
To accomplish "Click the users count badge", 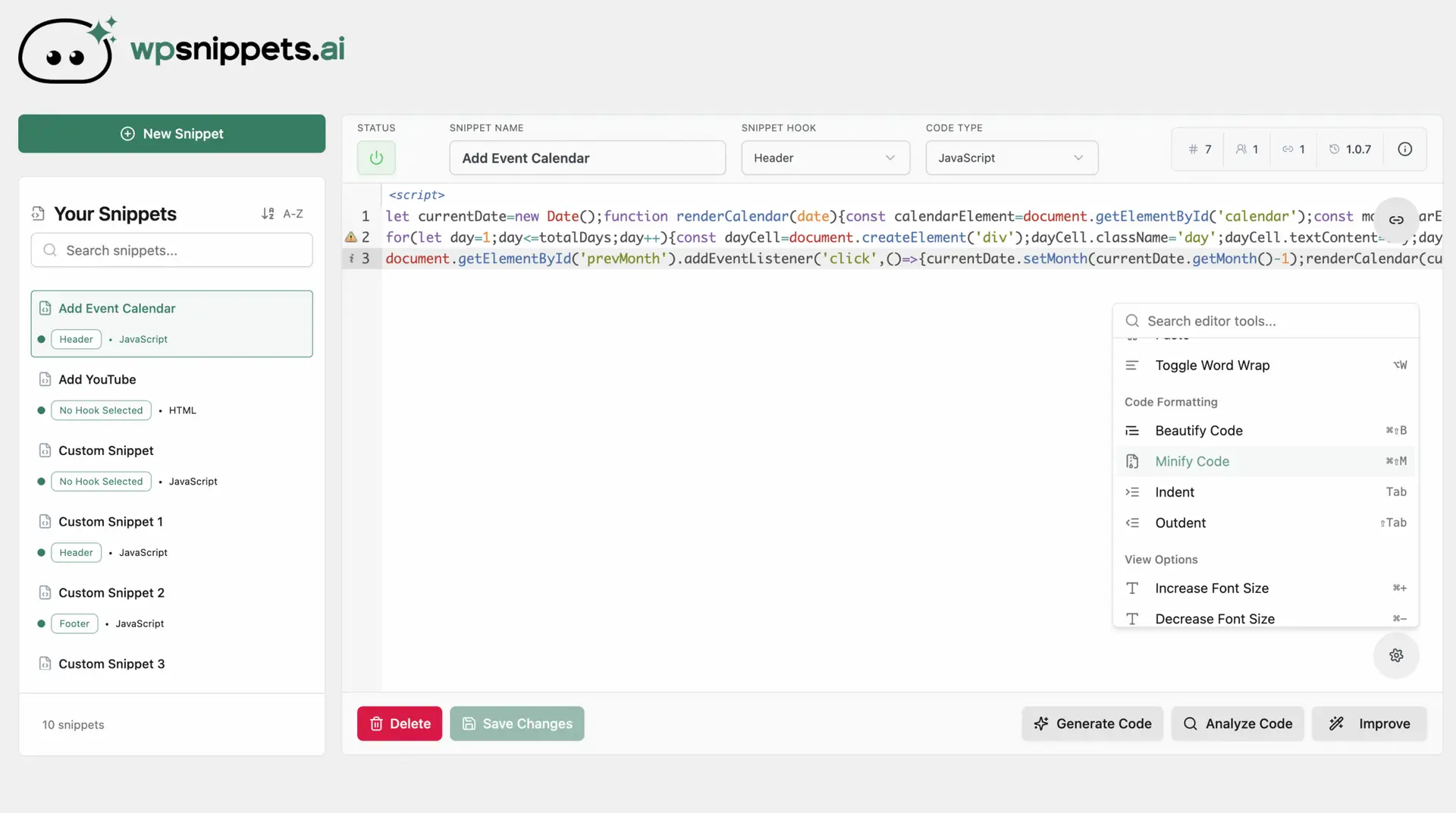I will click(x=1247, y=149).
